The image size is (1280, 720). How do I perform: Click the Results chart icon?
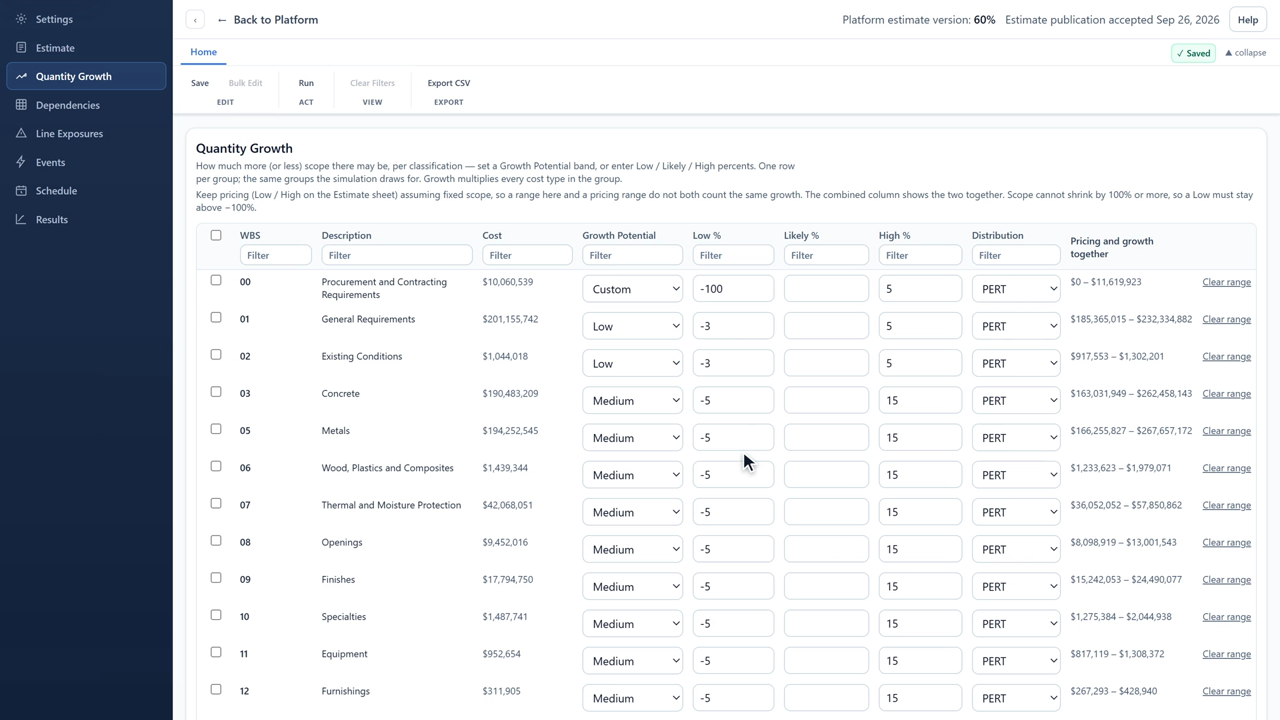(21, 219)
